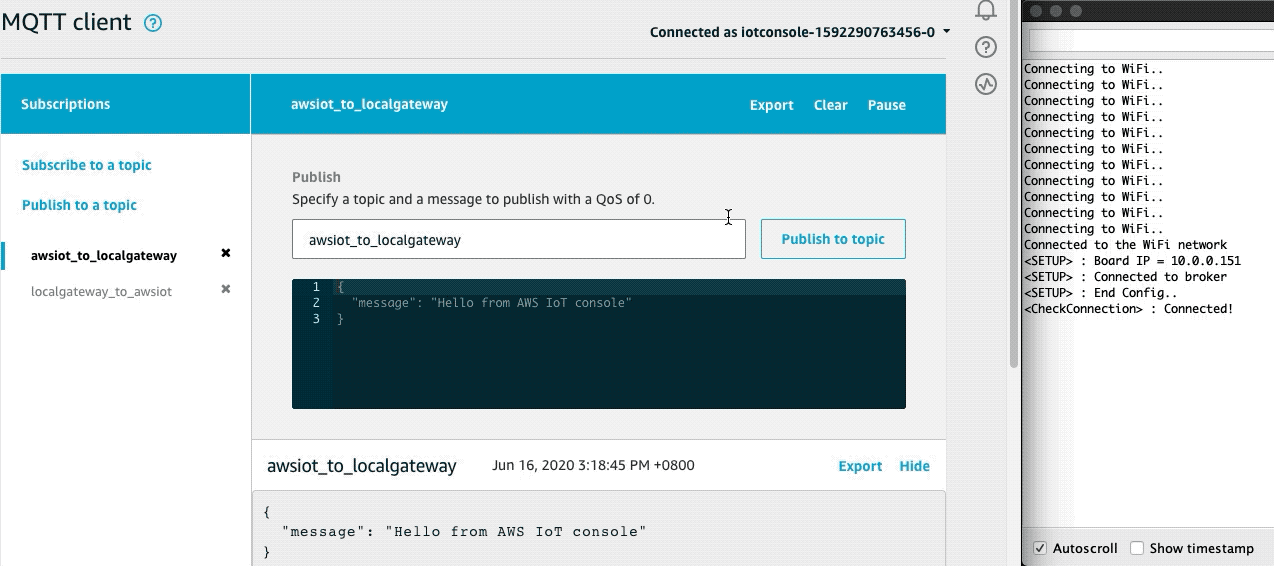The image size is (1274, 566).
Task: Click the Publish to topic button
Action: [833, 239]
